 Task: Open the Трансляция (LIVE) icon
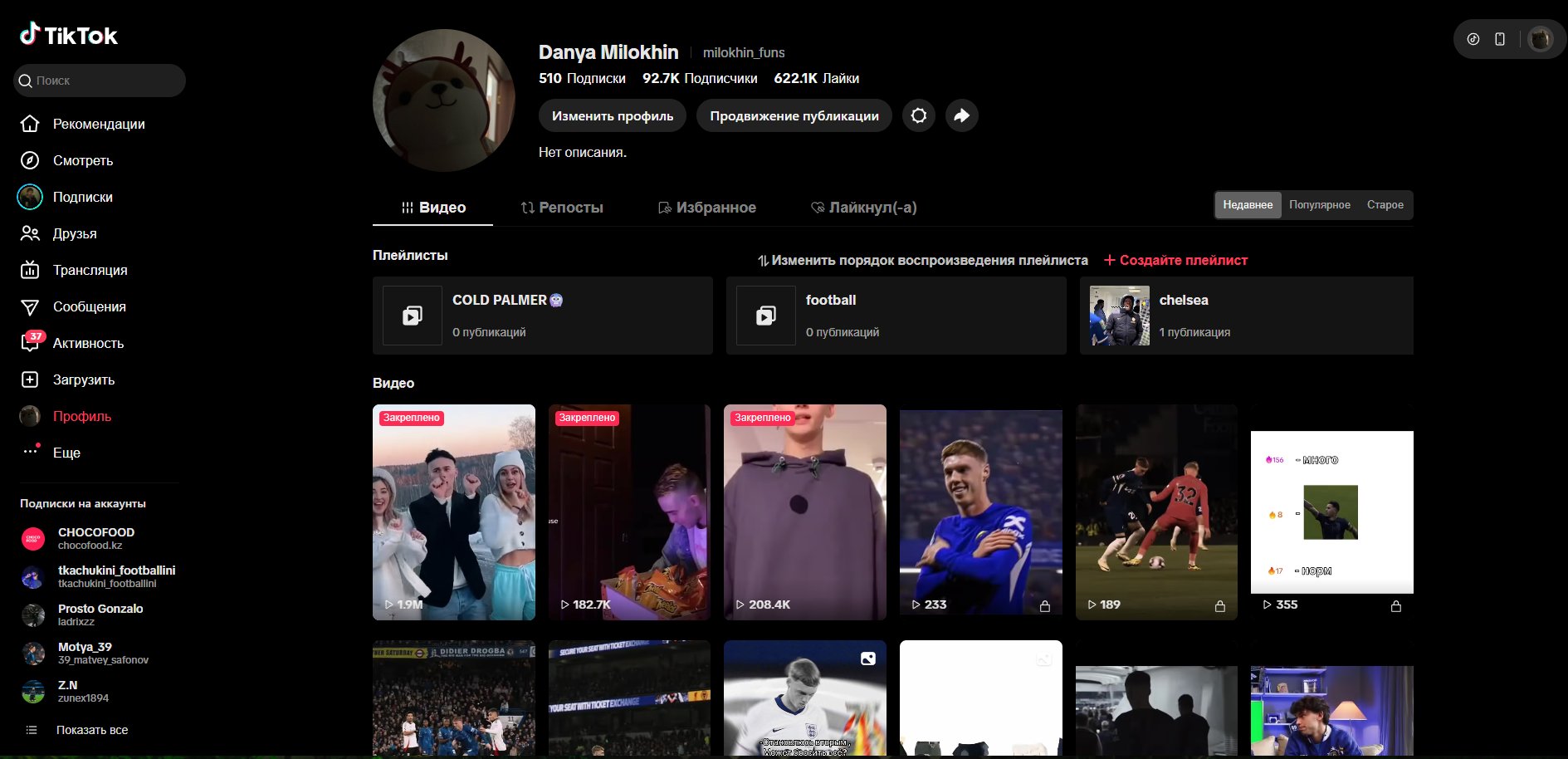pos(30,270)
